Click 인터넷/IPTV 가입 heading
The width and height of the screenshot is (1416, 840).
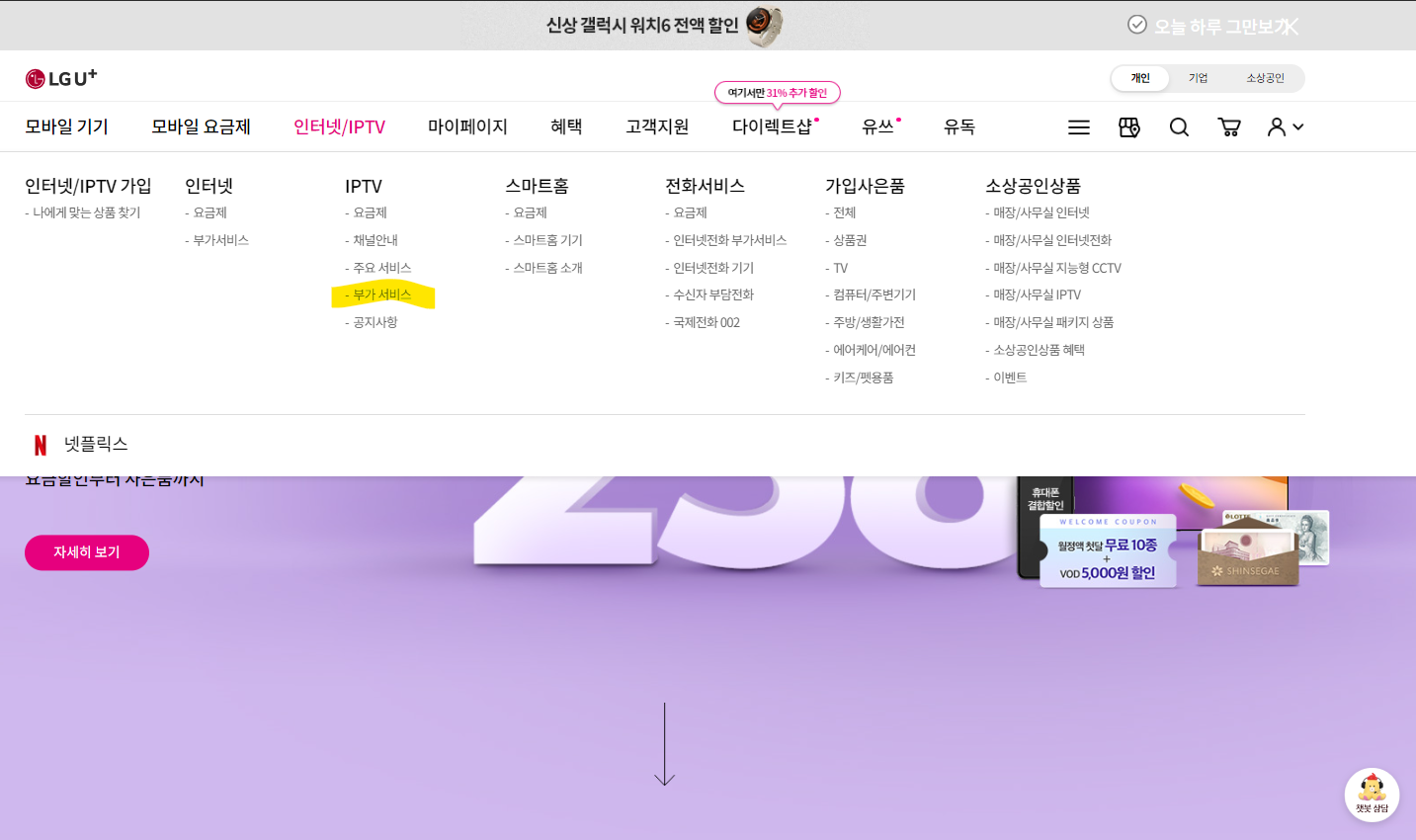tap(88, 186)
